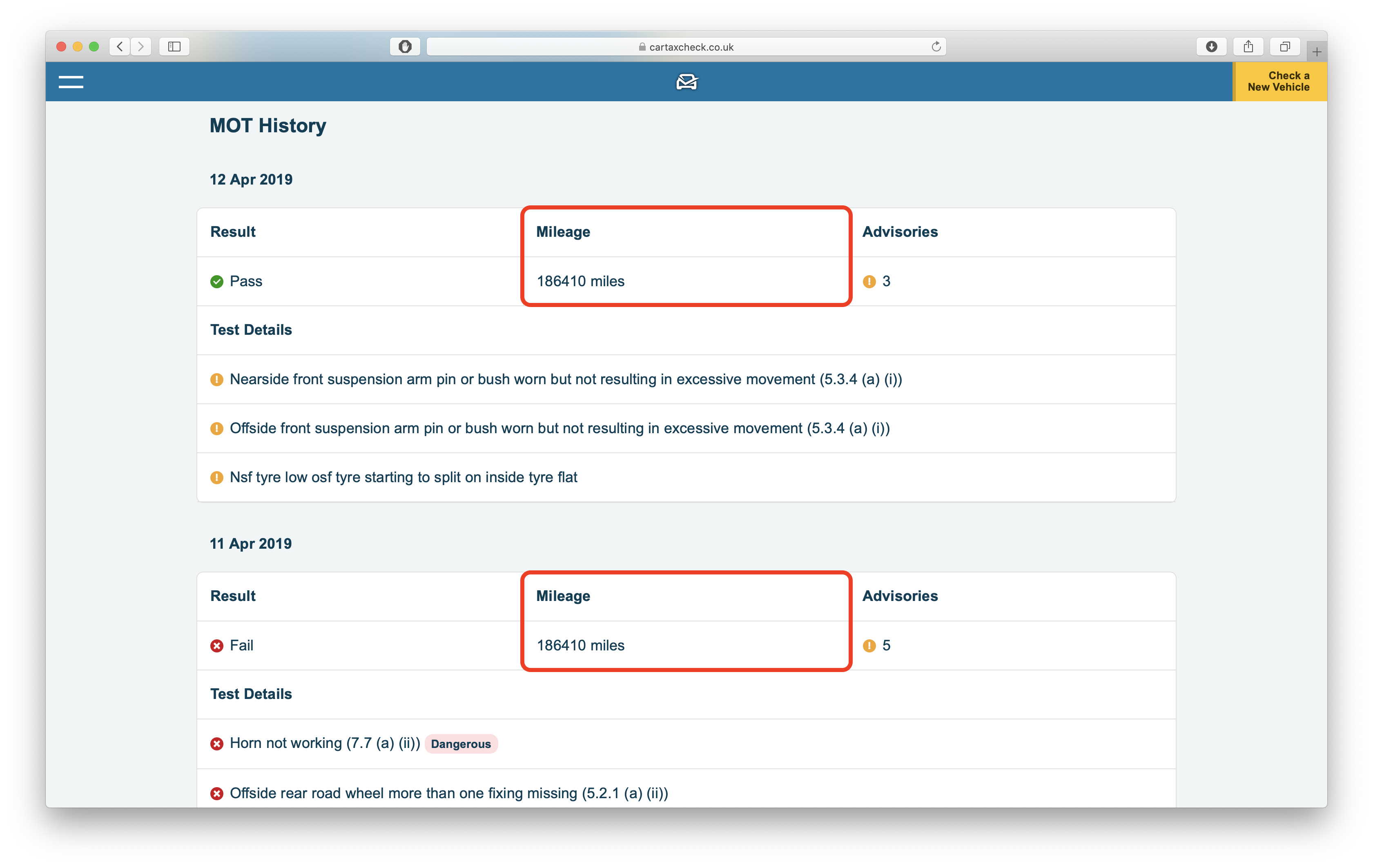Click Result column header in 11 Apr table
The width and height of the screenshot is (1373, 868).
point(233,596)
